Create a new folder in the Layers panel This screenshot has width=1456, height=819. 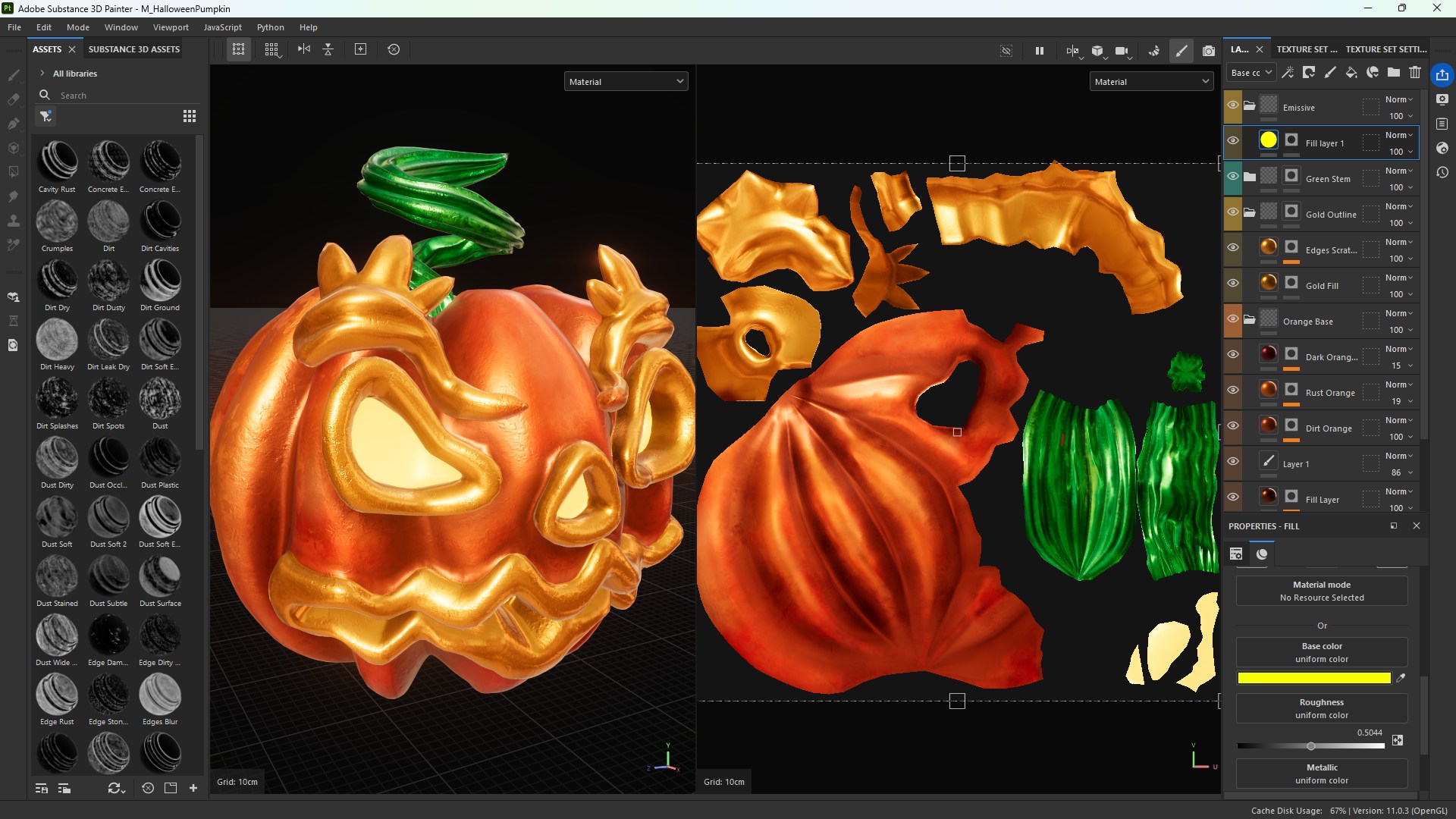1394,73
